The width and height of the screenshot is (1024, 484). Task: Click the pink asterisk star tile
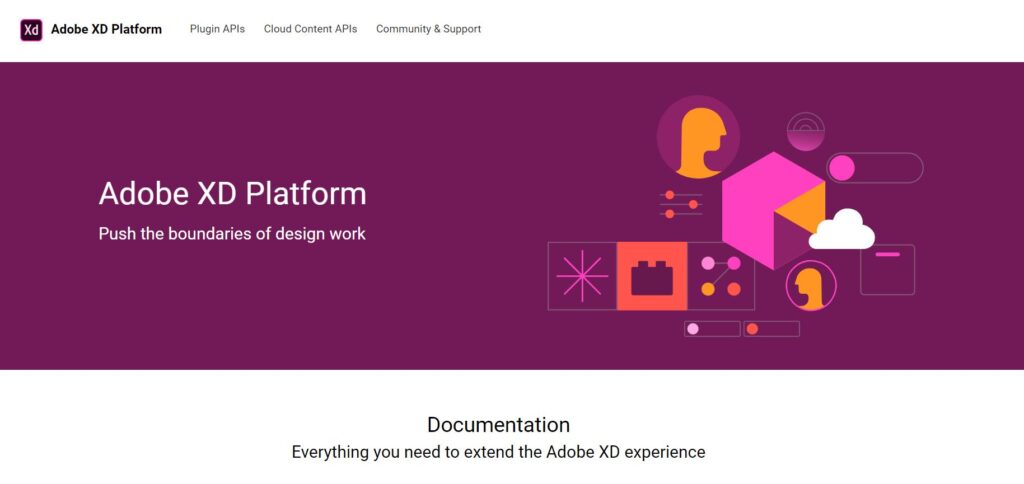[x=582, y=276]
